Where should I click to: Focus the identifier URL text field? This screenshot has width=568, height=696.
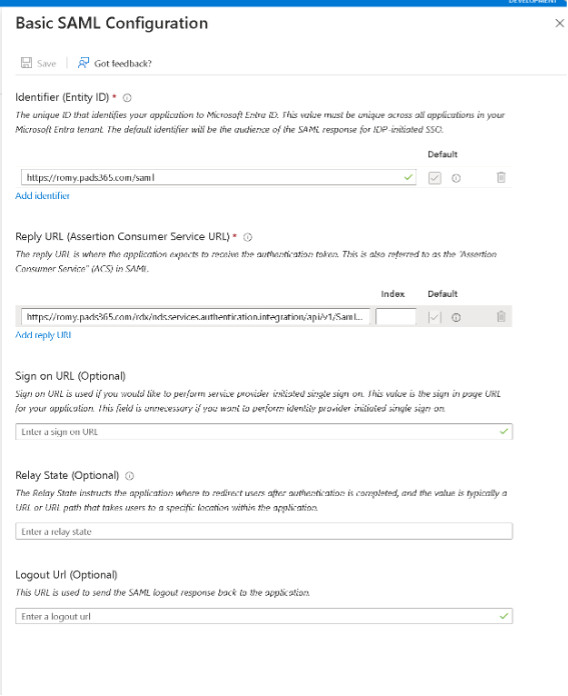point(218,178)
